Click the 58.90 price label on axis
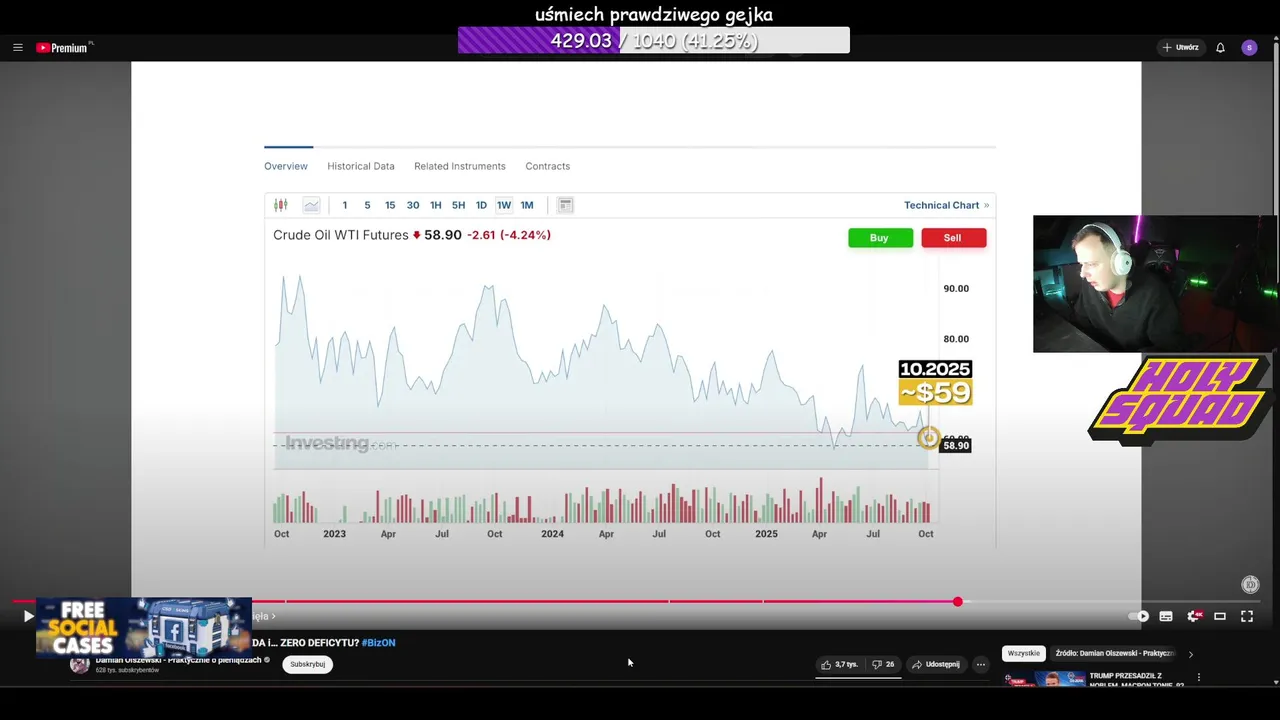 tap(956, 445)
